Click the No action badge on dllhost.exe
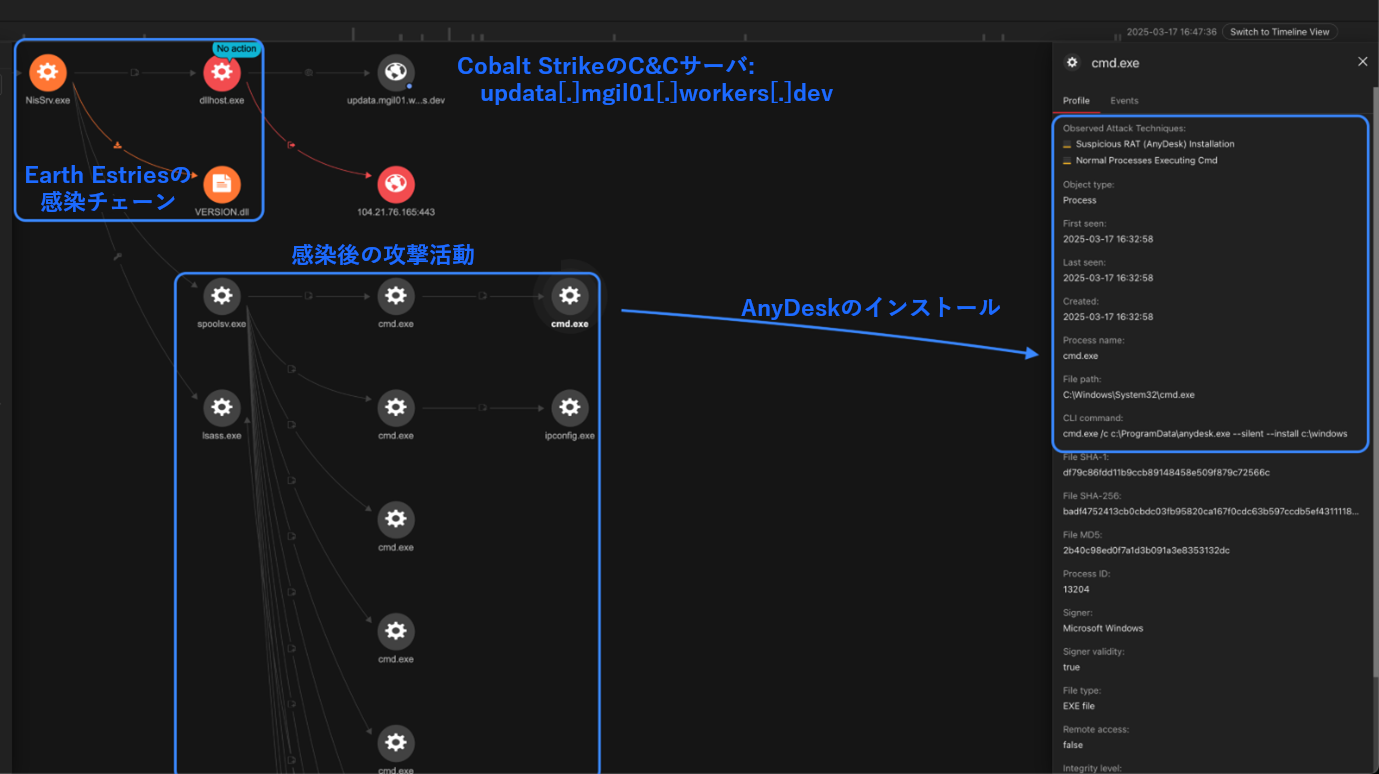Image resolution: width=1379 pixels, height=774 pixels. 236,49
